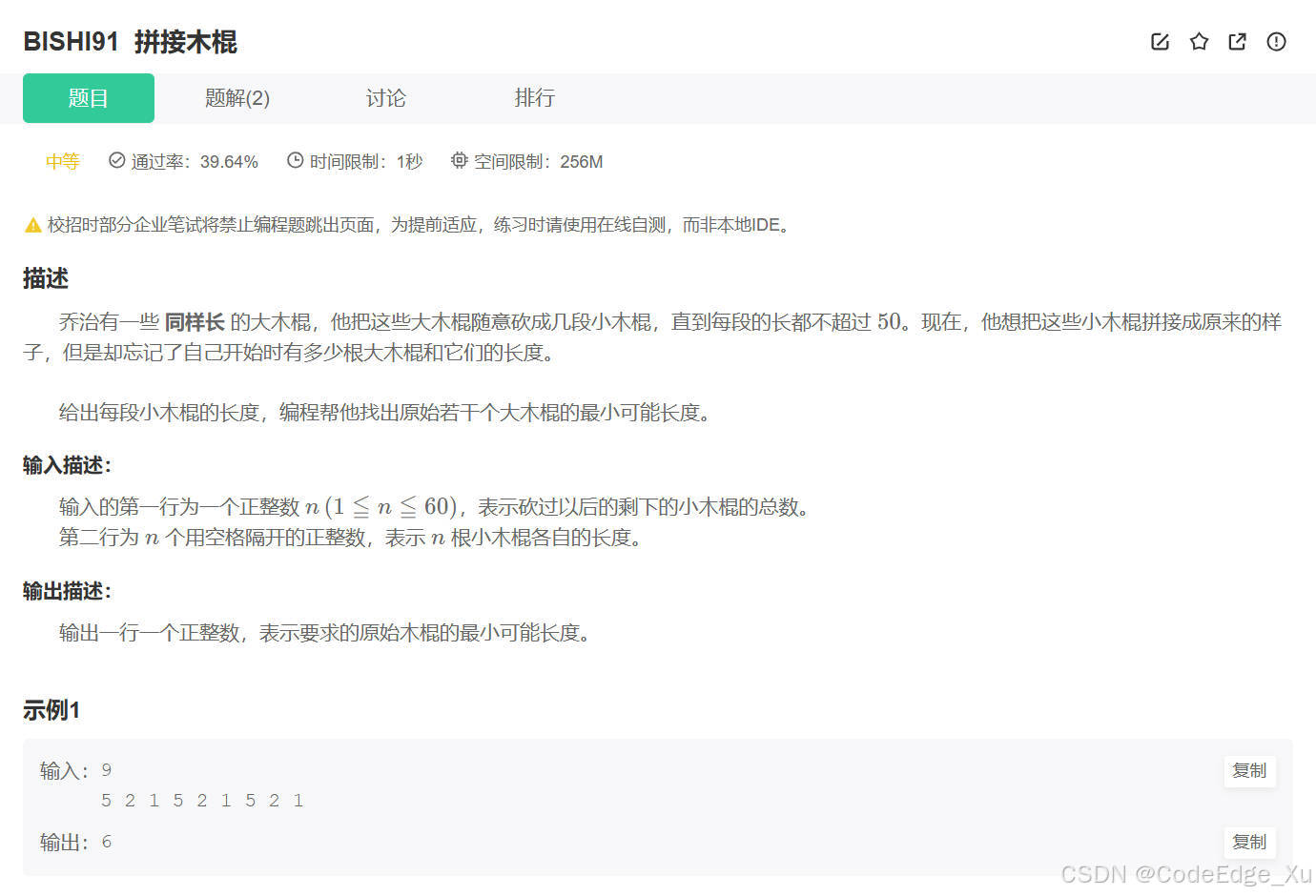This screenshot has width=1316, height=896.
Task: Click the copy icon for the sample input
Action: [x=1249, y=771]
